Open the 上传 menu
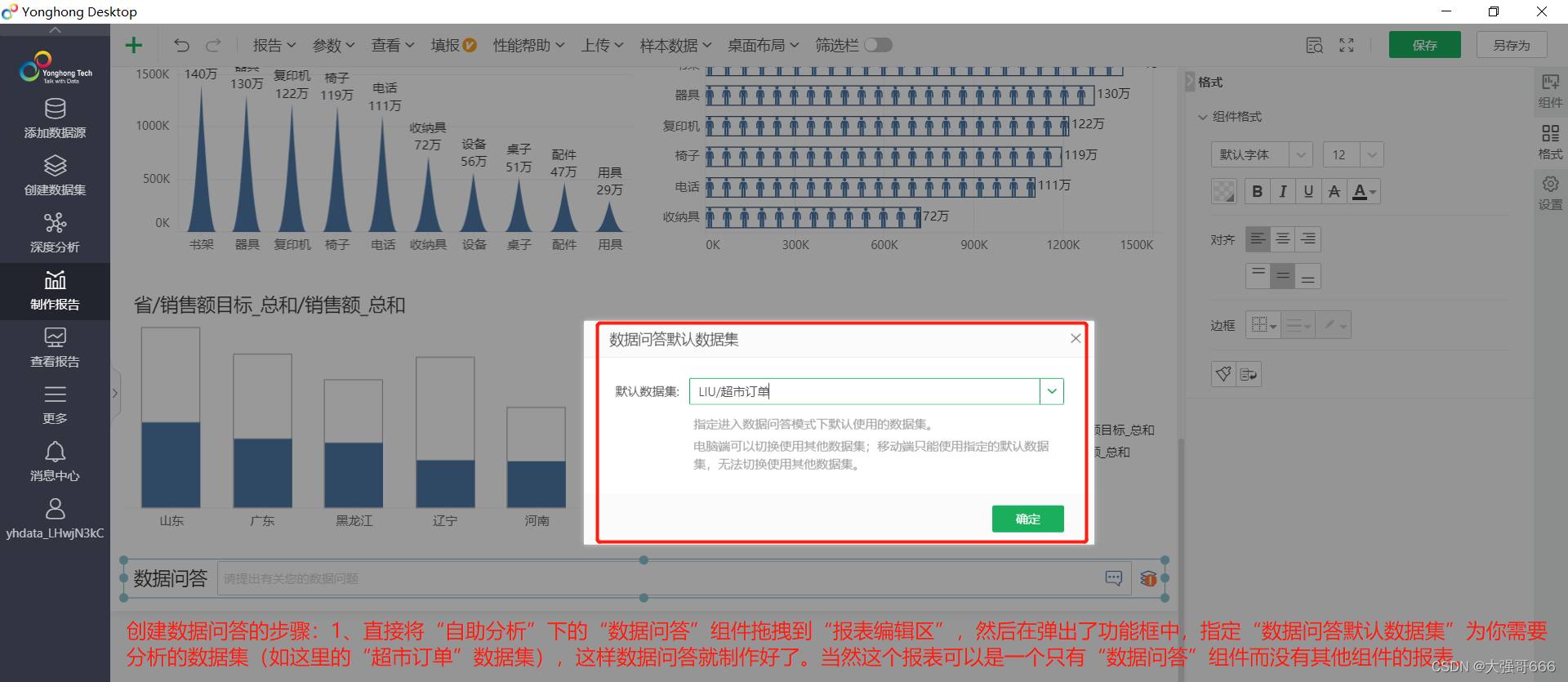This screenshot has width=1568, height=682. 602,45
